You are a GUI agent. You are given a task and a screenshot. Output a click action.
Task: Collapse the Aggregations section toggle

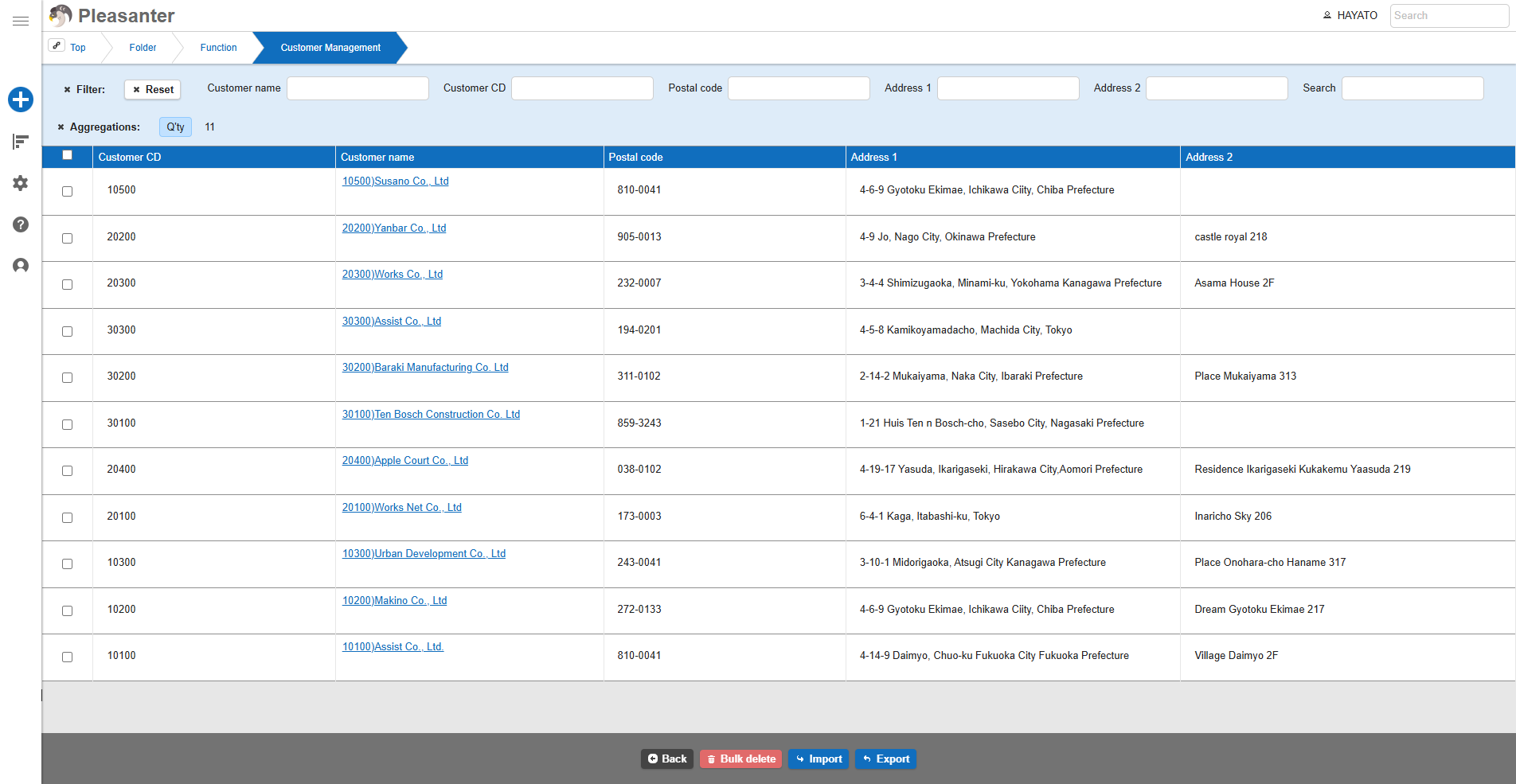coord(61,127)
